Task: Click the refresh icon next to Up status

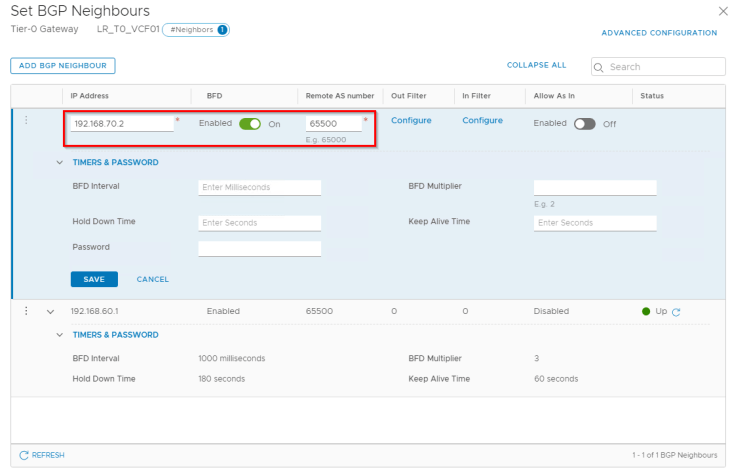Action: click(x=677, y=312)
